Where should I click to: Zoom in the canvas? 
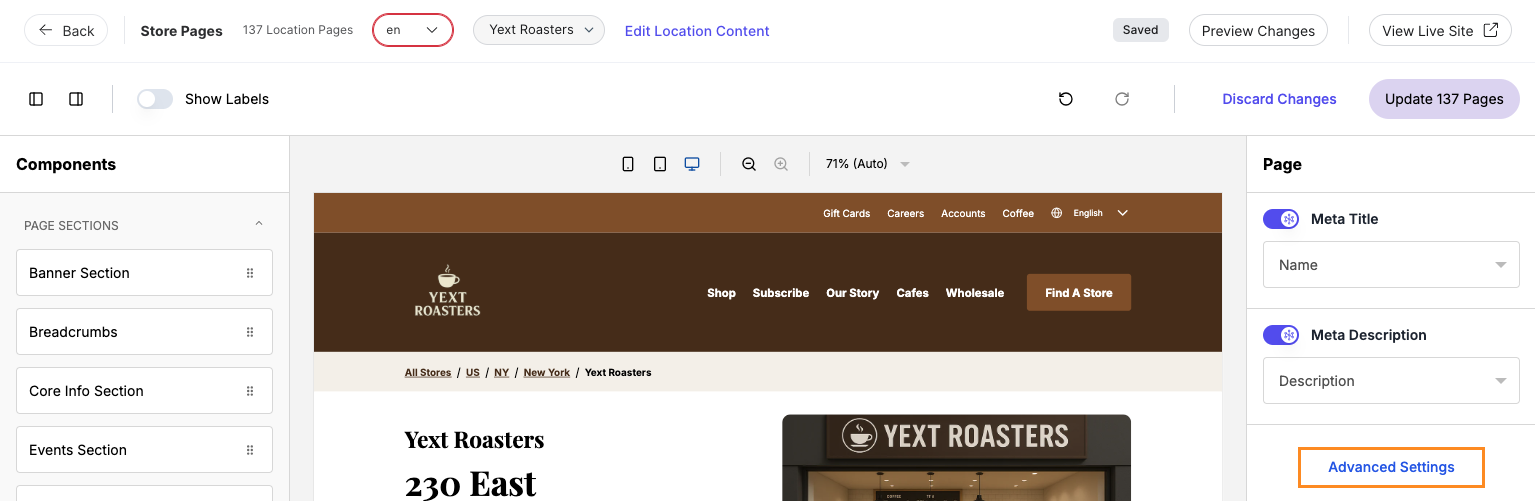click(x=781, y=164)
